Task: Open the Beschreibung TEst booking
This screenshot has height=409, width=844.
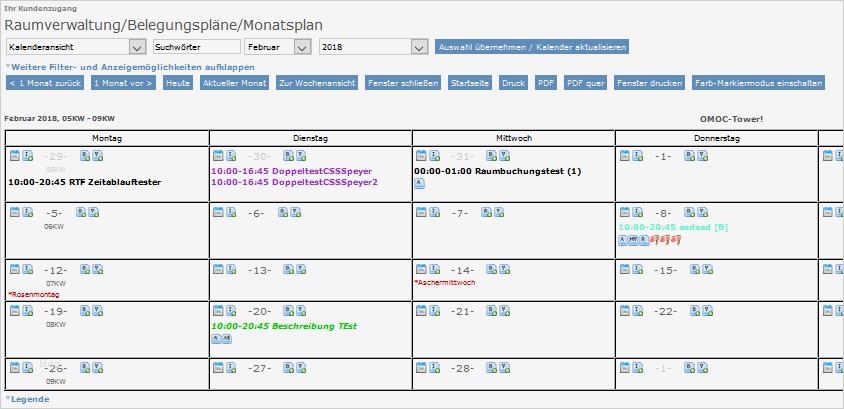Action: tap(284, 326)
